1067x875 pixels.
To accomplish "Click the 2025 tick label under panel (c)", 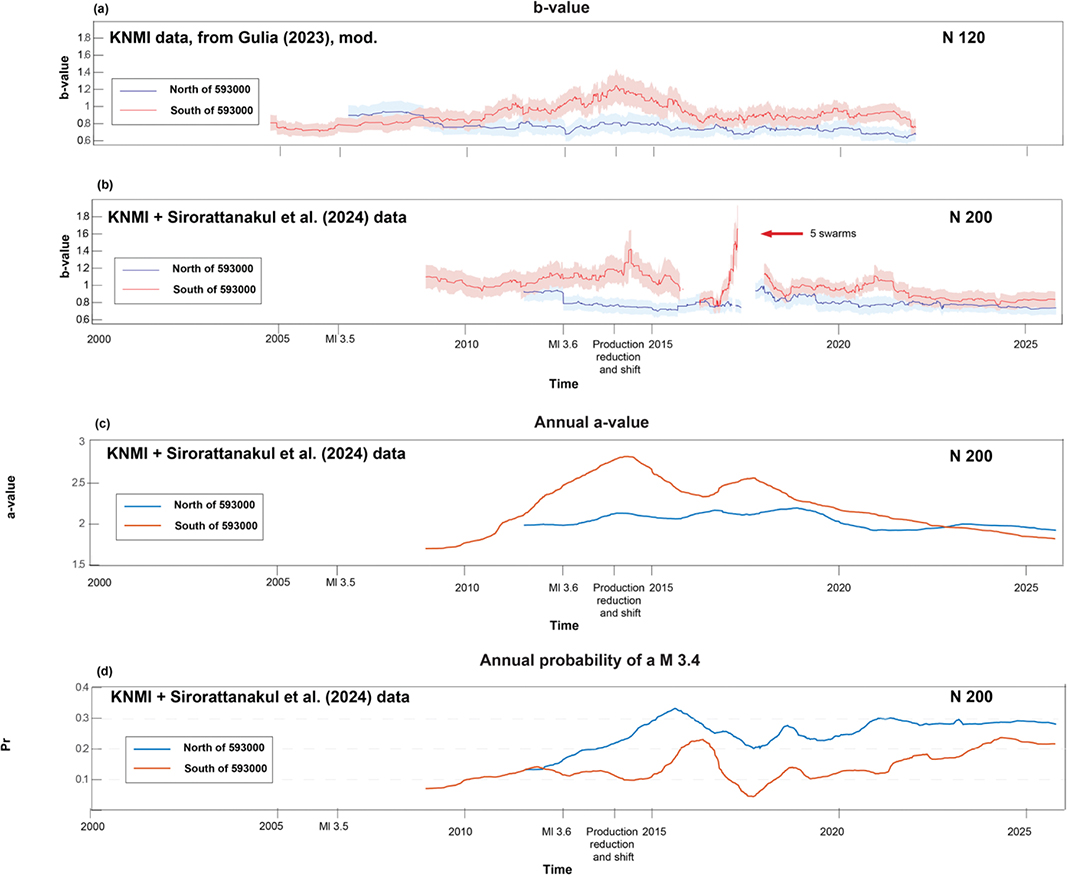I will tap(1026, 587).
